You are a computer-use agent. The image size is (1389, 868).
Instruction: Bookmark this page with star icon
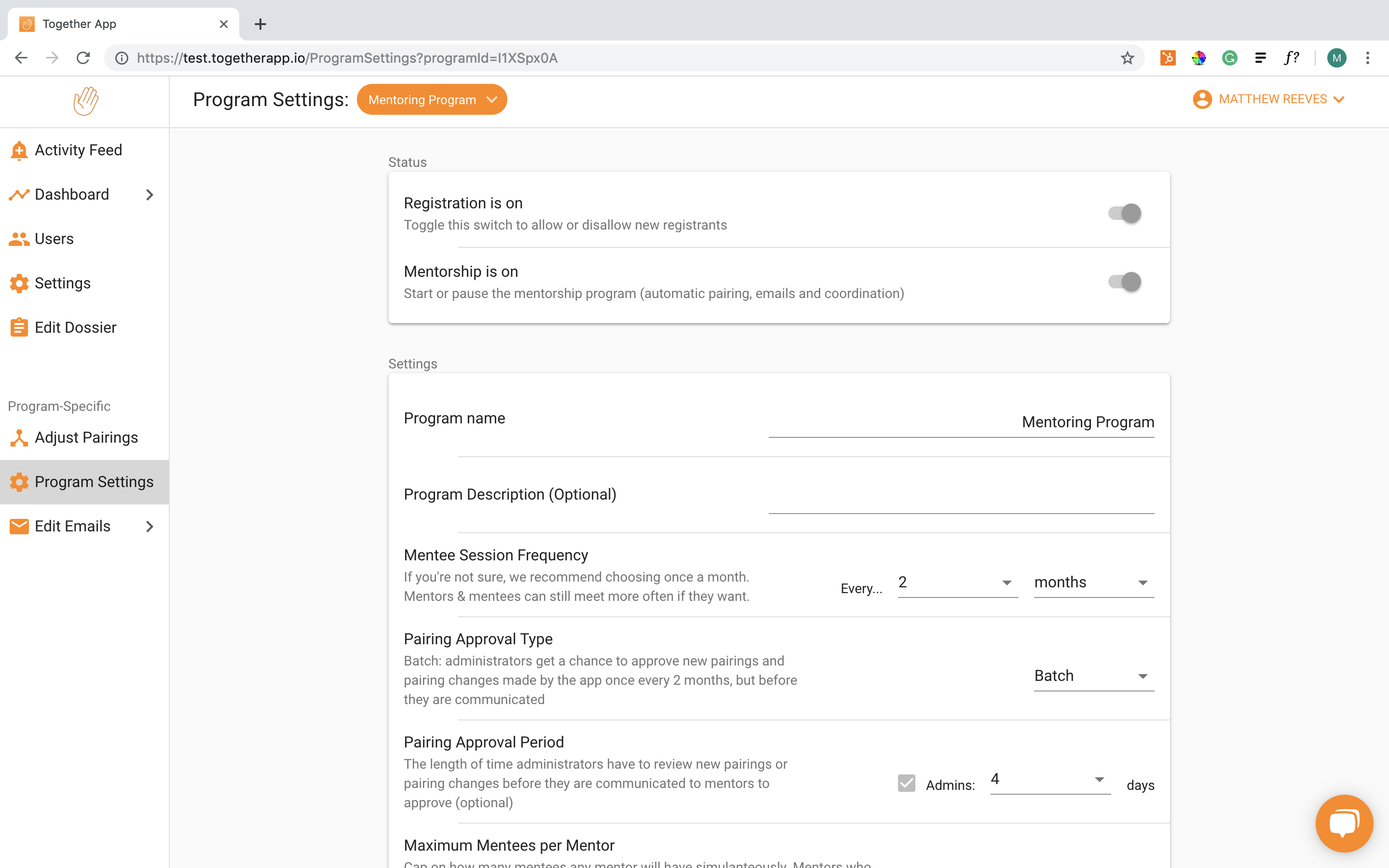(x=1127, y=58)
